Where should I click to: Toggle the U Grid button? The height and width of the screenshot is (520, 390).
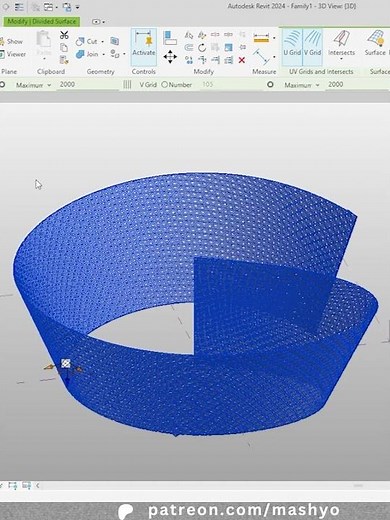pos(292,47)
